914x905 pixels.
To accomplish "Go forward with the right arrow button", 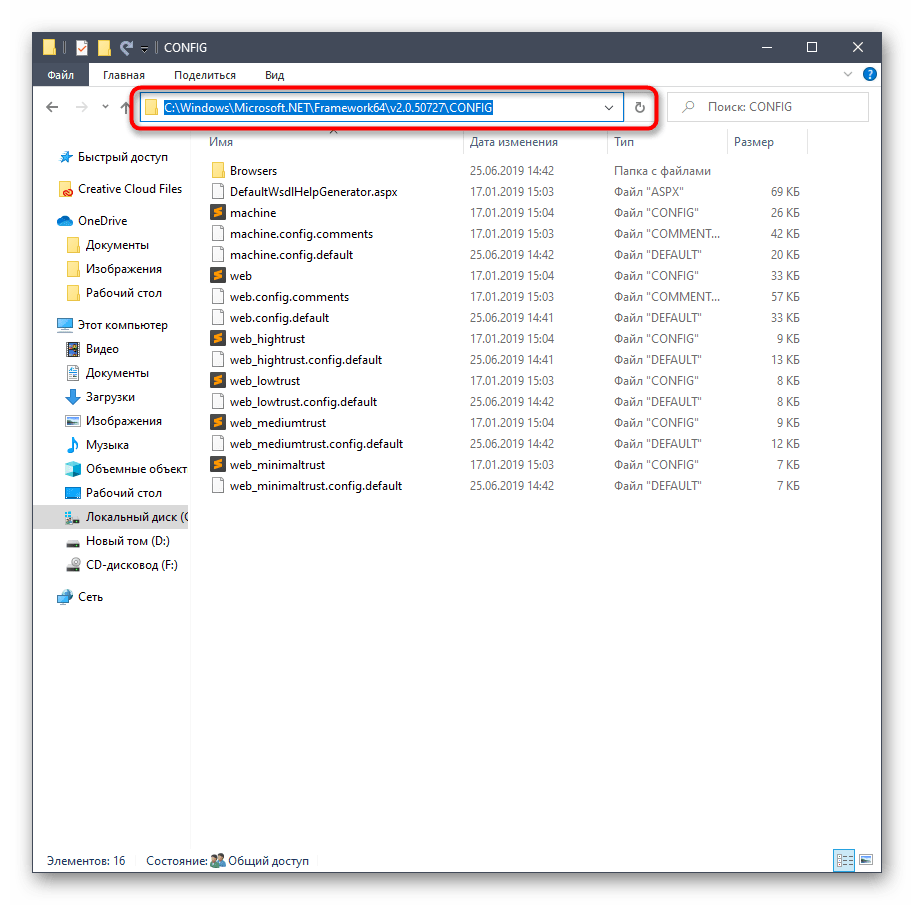I will 82,107.
